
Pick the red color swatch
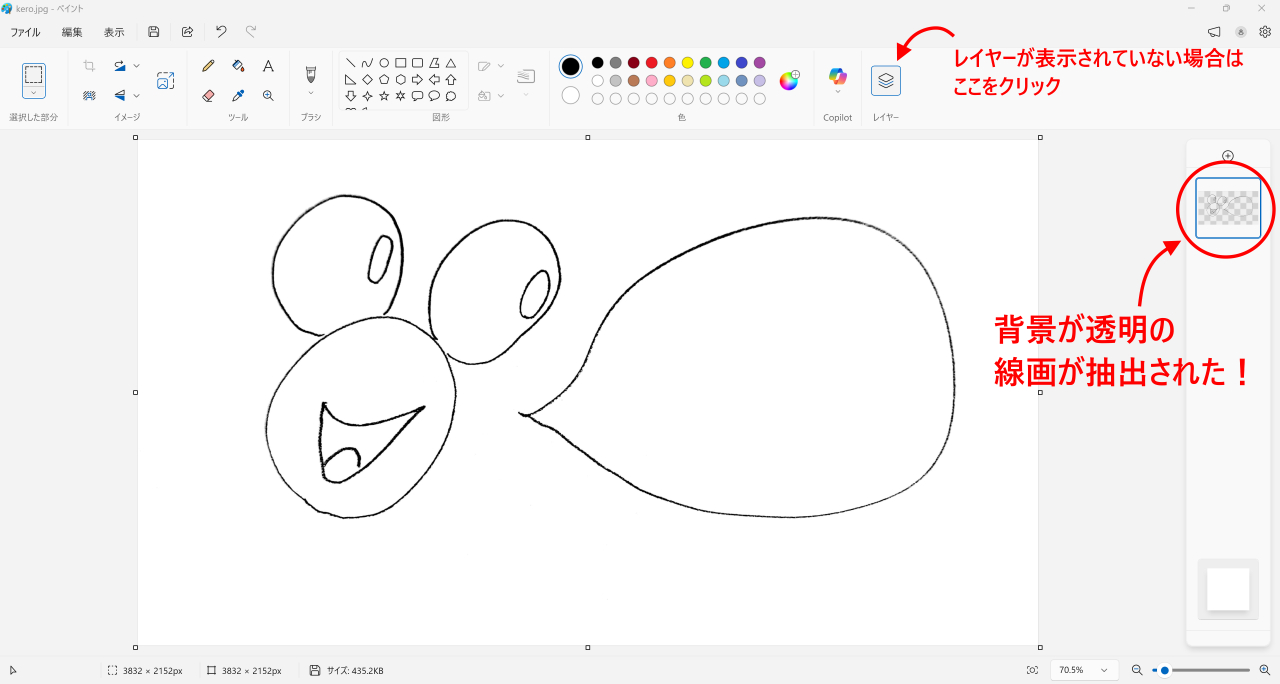(652, 63)
